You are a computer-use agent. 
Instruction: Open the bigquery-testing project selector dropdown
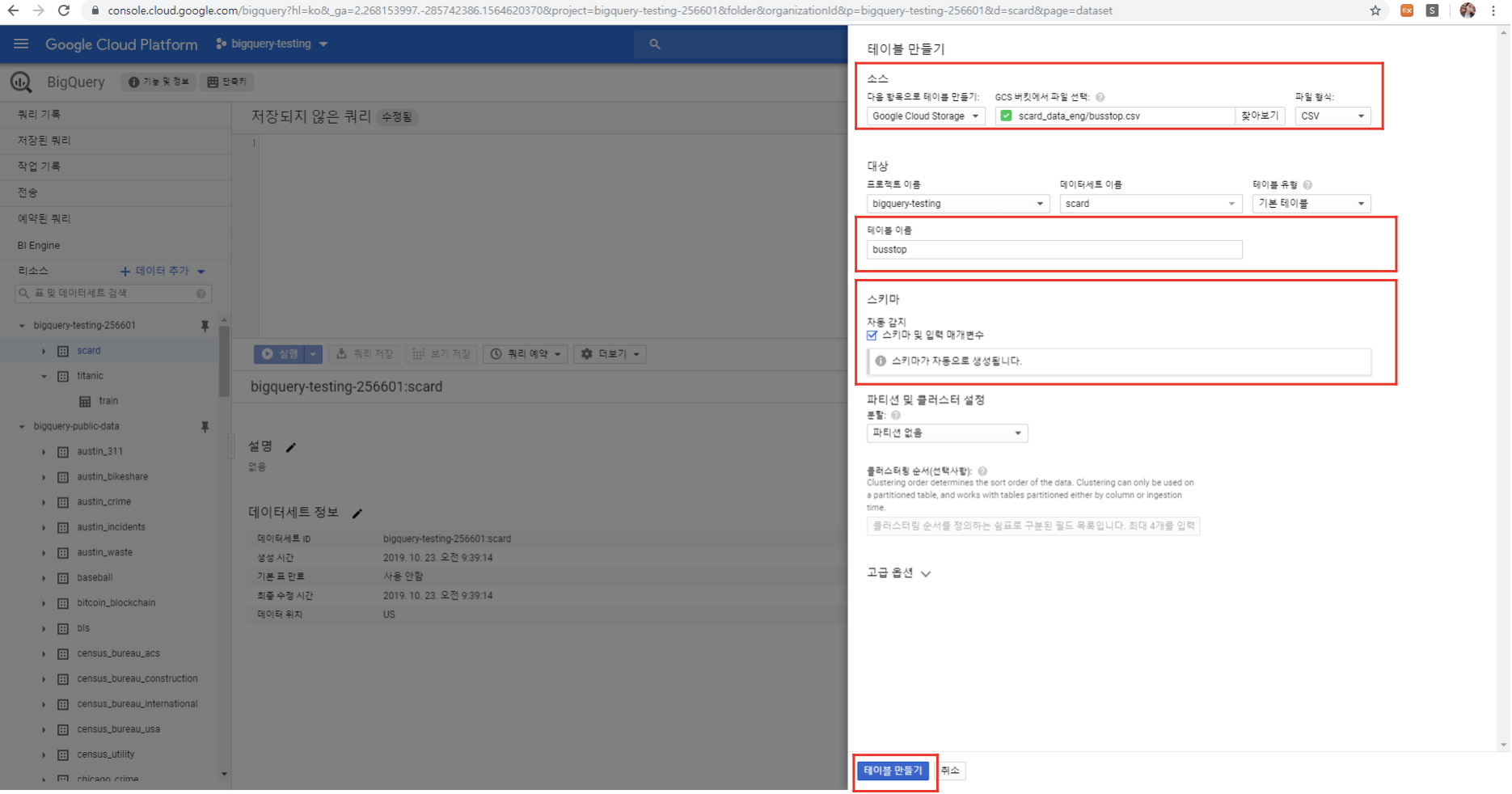(x=272, y=44)
